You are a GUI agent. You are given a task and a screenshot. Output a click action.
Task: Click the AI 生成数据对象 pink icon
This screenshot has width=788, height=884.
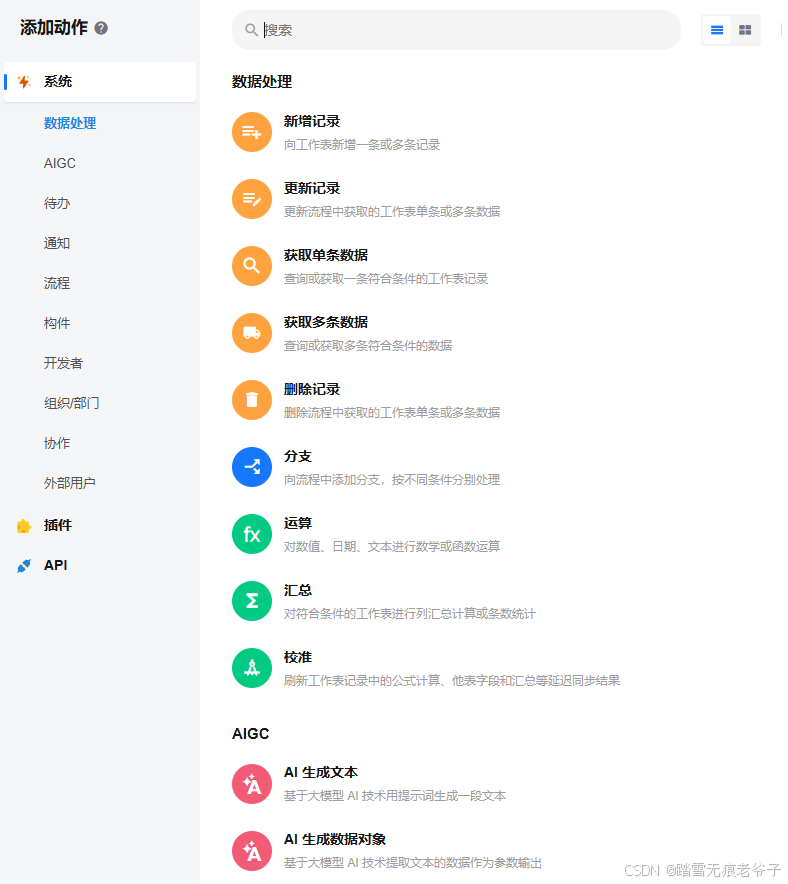tap(252, 851)
